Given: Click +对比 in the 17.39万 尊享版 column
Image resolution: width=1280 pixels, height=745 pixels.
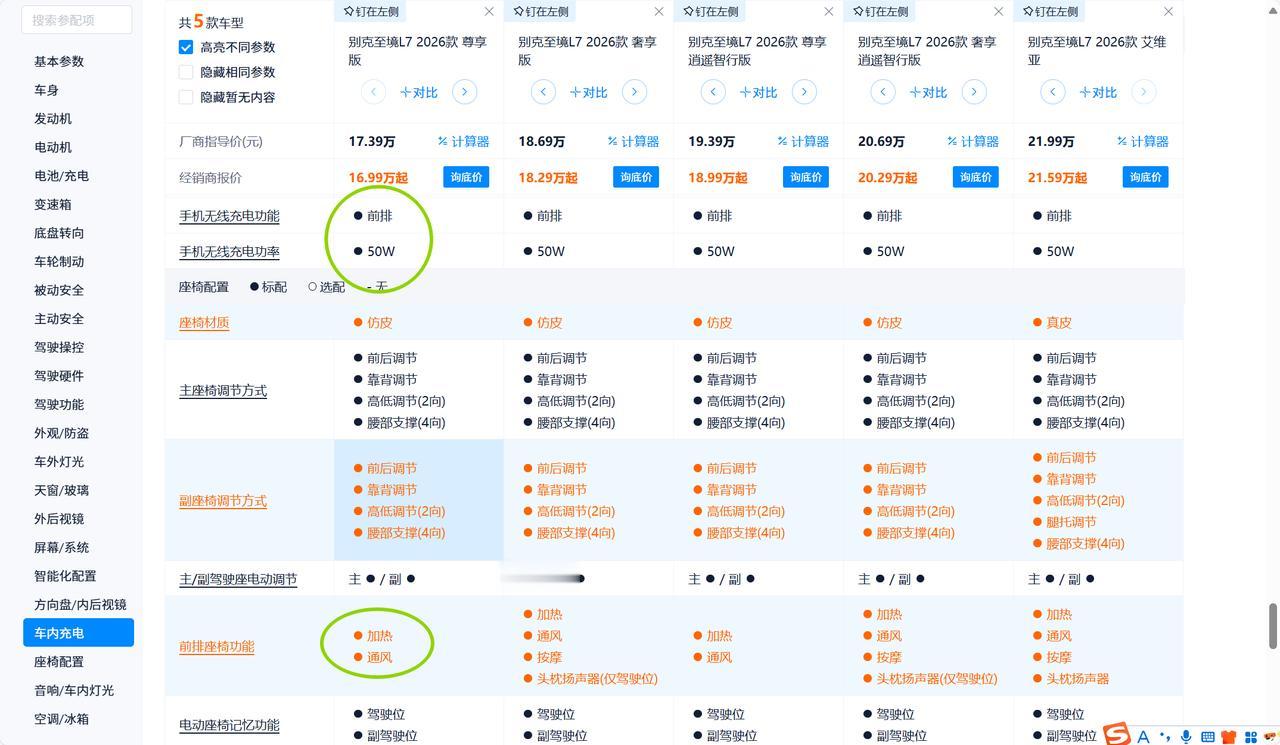Looking at the screenshot, I should [x=418, y=92].
